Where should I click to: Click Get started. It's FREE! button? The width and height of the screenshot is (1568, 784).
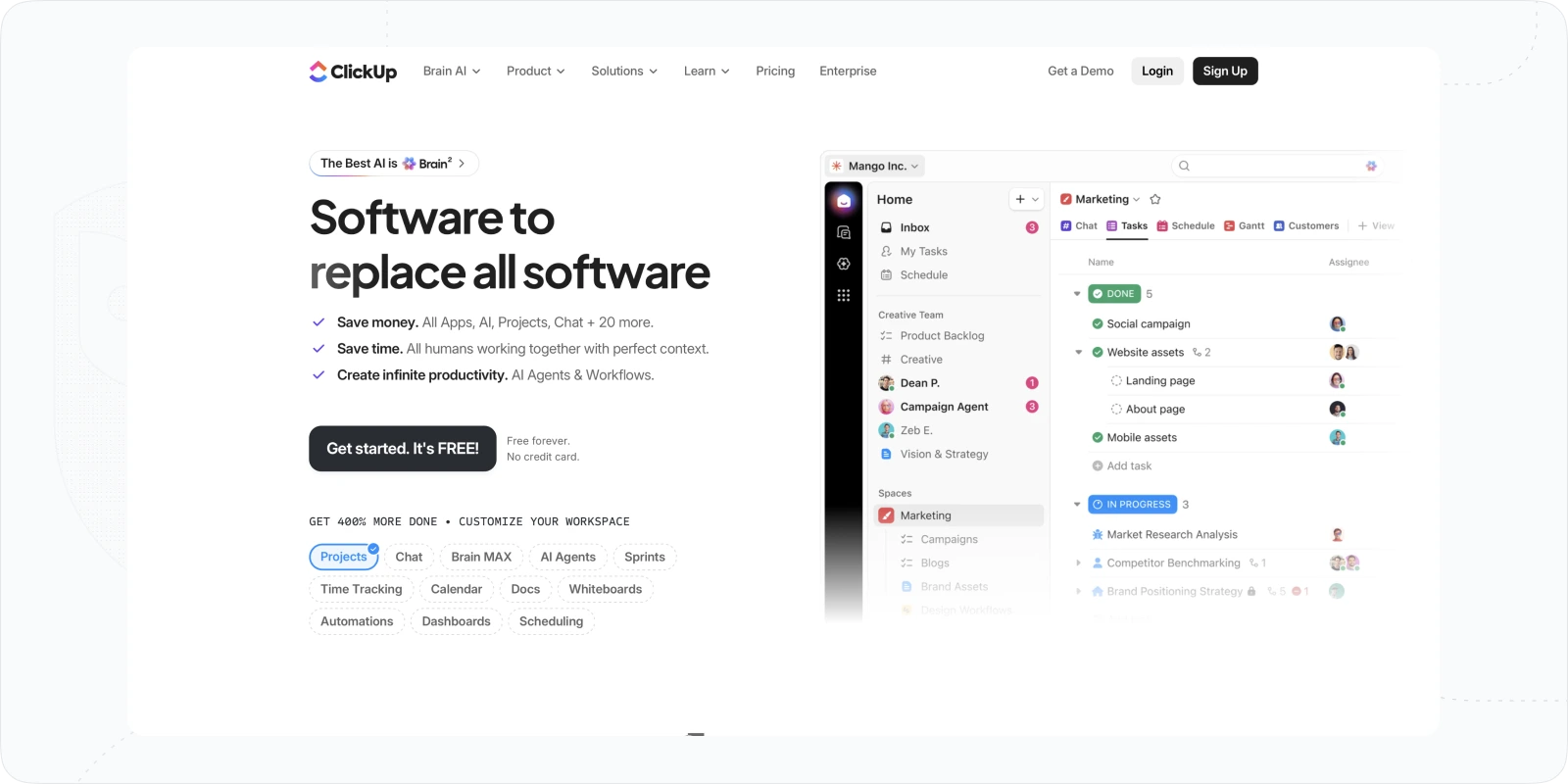[x=403, y=449]
